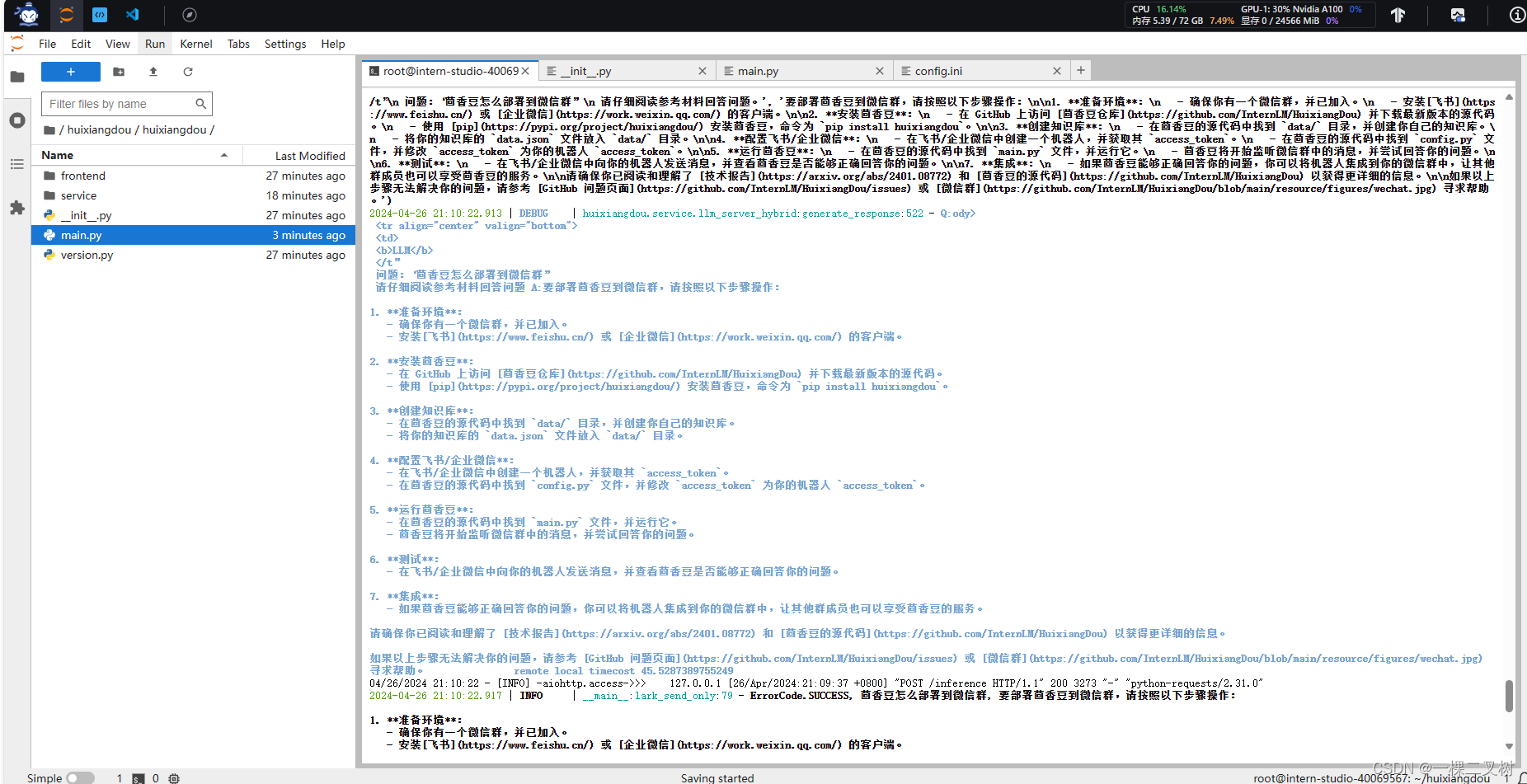Focus the Filter files by name field
This screenshot has width=1527, height=784.
(x=127, y=104)
